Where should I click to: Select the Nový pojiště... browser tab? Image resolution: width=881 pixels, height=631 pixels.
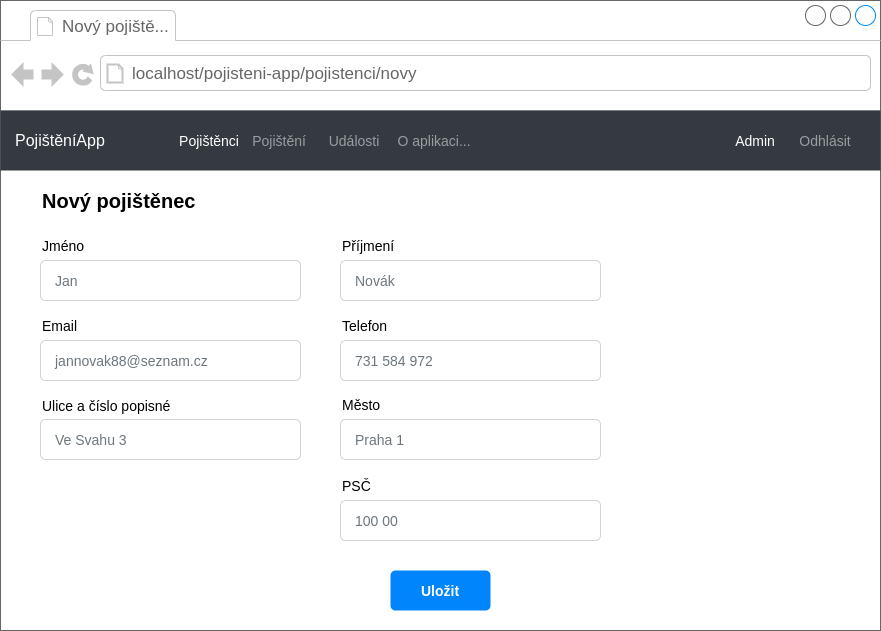pyautogui.click(x=103, y=26)
